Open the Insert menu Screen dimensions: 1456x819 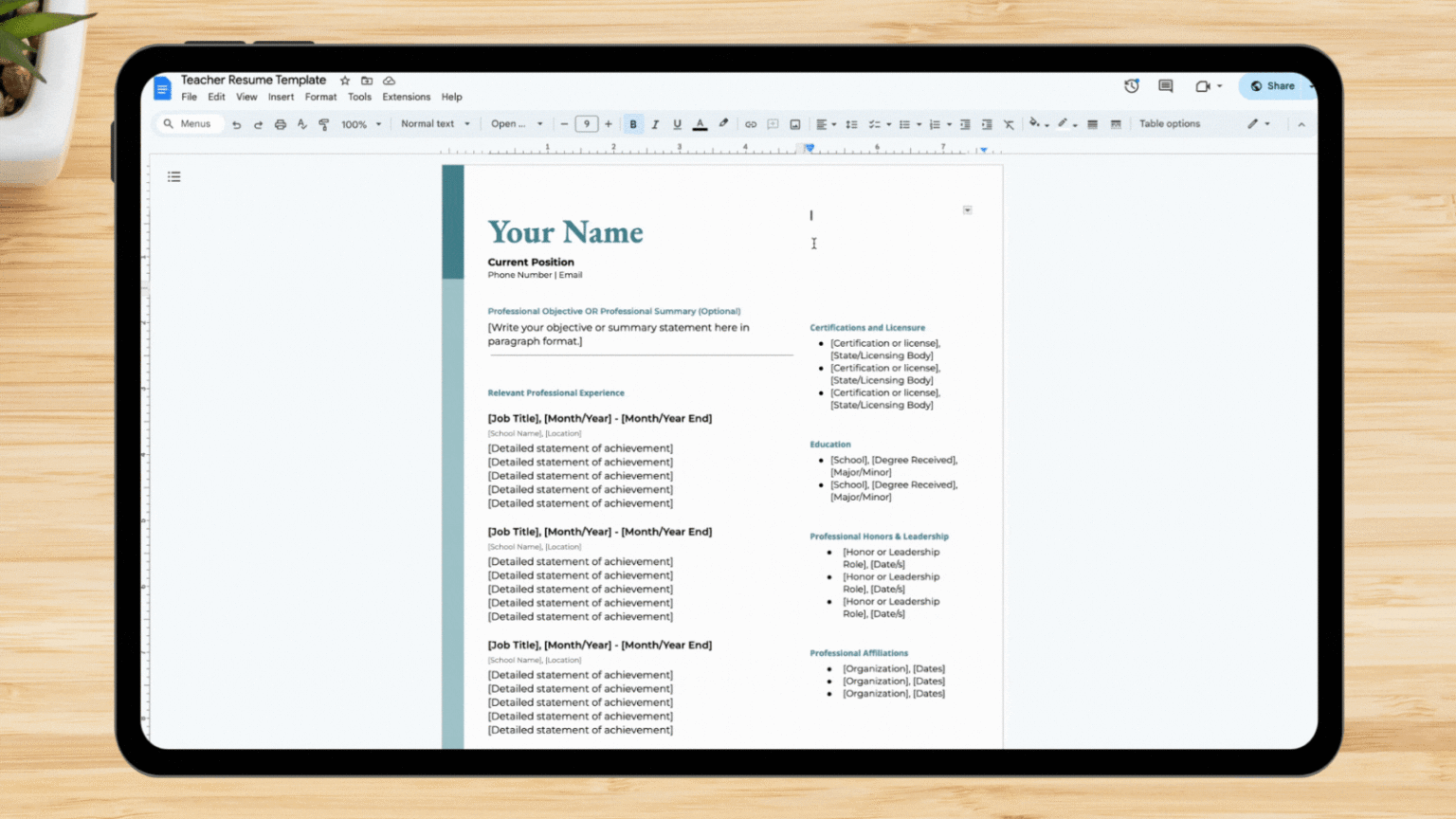[281, 97]
